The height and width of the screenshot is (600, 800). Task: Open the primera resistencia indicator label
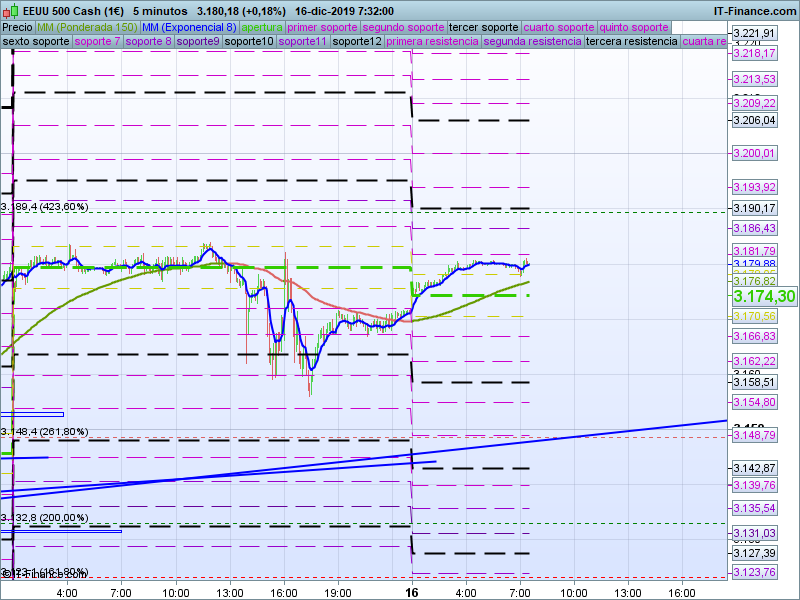tap(431, 42)
